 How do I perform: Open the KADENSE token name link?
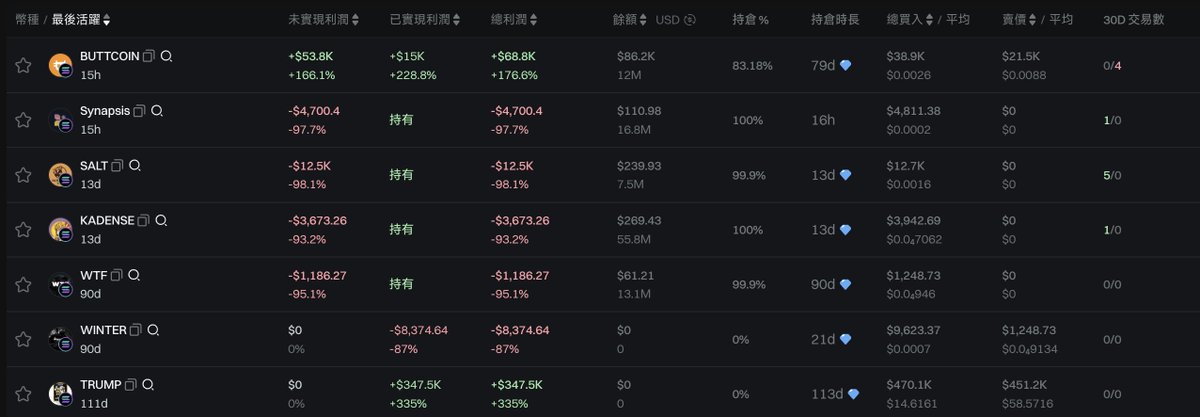107,220
